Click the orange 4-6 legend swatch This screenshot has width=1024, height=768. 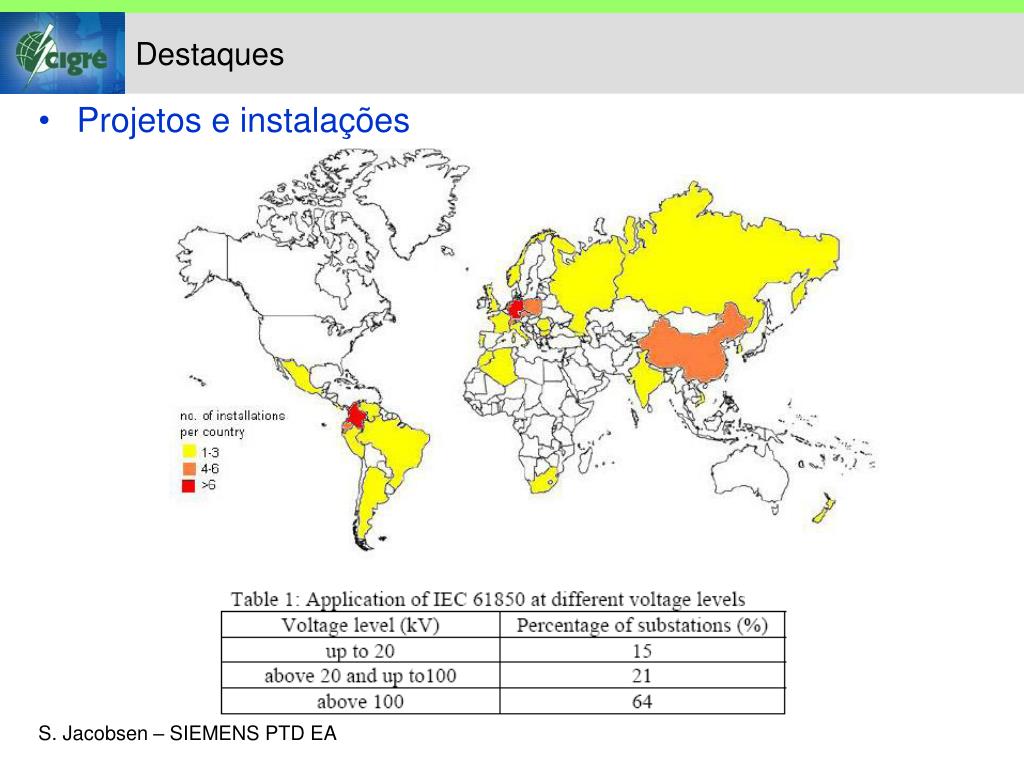point(188,468)
